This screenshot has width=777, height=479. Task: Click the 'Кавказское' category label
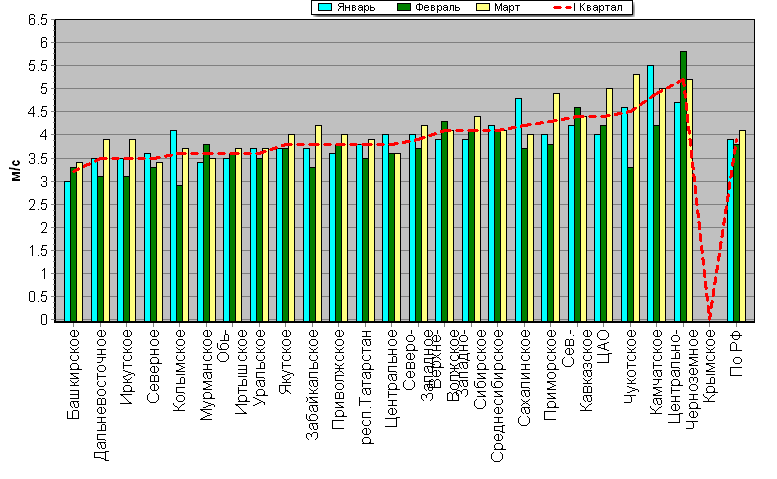click(x=586, y=370)
